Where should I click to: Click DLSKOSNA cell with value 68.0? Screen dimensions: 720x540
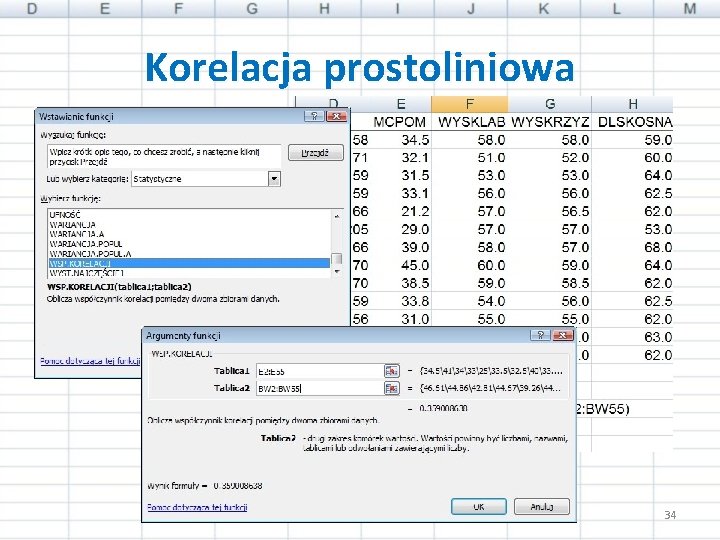tap(633, 247)
